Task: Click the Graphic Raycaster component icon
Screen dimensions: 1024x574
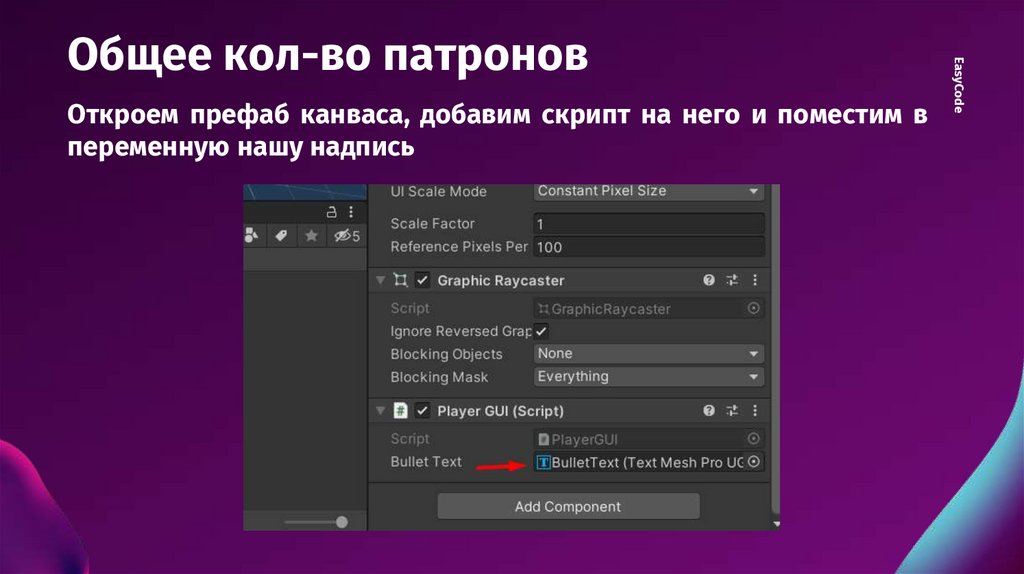Action: coord(400,280)
